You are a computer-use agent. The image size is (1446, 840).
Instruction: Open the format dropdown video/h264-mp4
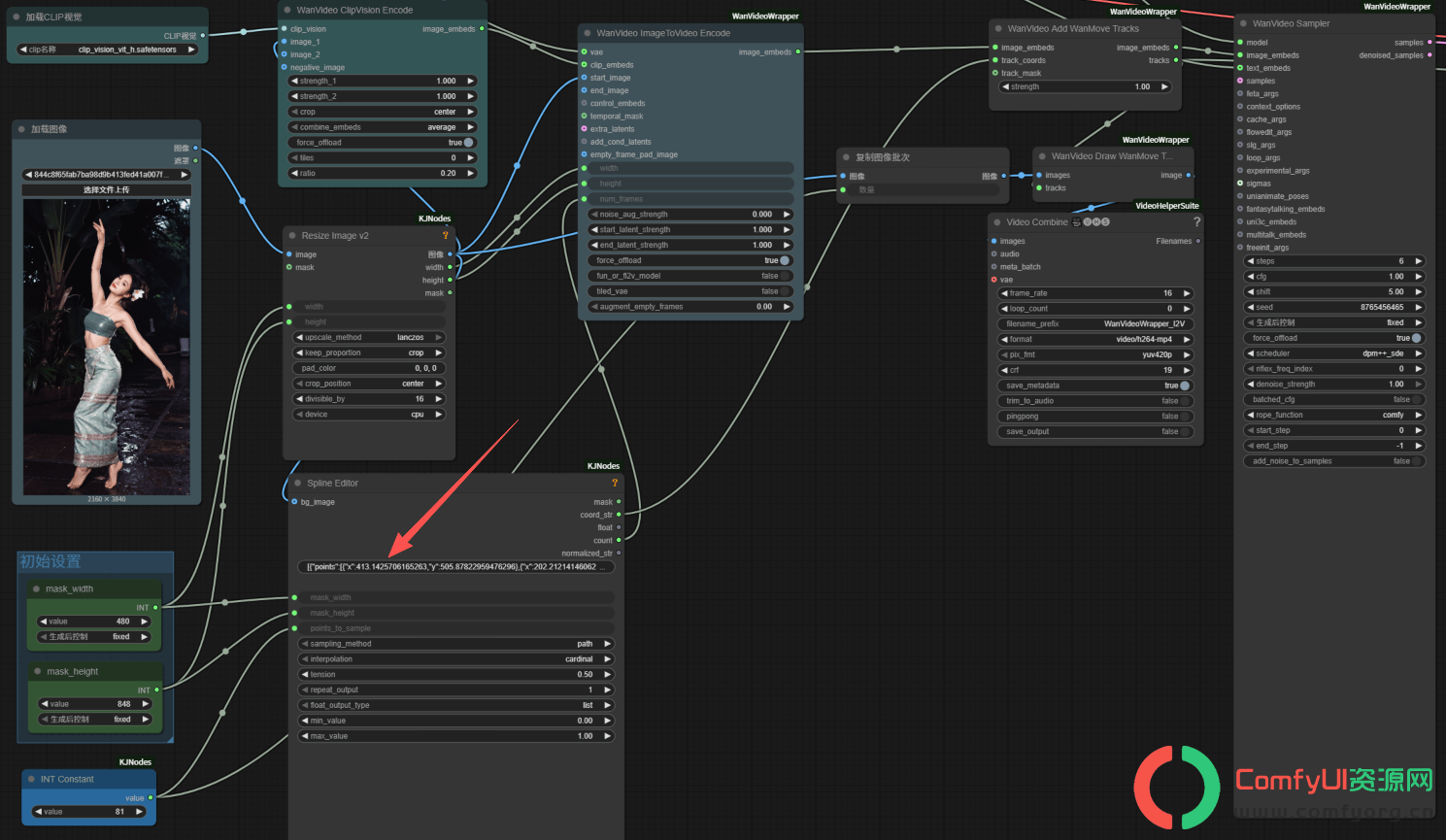tap(1095, 339)
